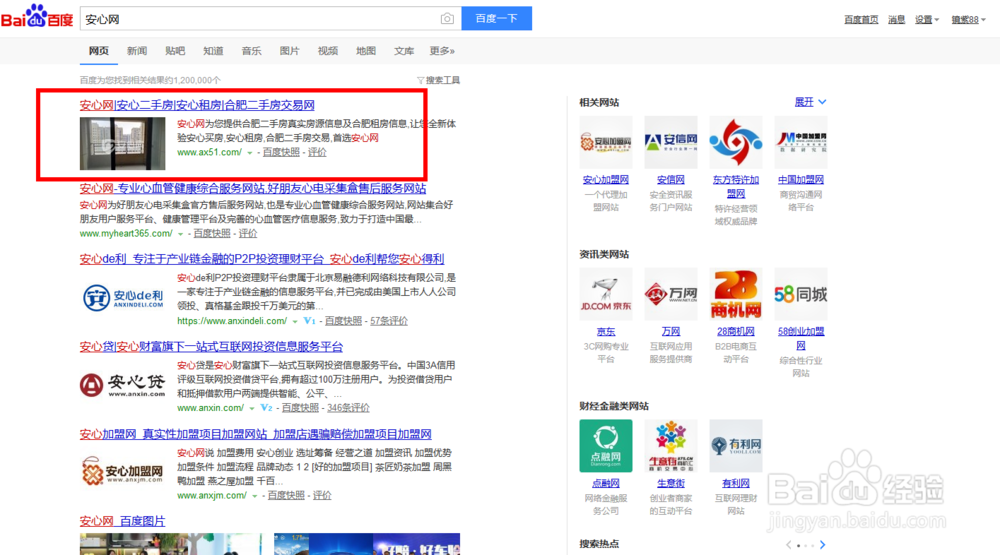Expand the arrow beside www.myheart365.com

tap(180, 234)
